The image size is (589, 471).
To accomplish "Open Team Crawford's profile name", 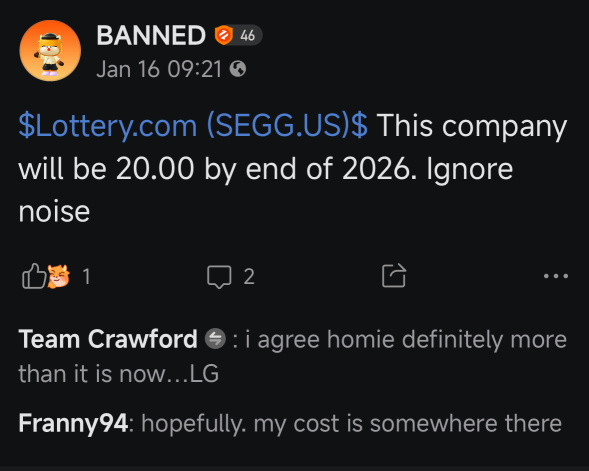I will [108, 339].
